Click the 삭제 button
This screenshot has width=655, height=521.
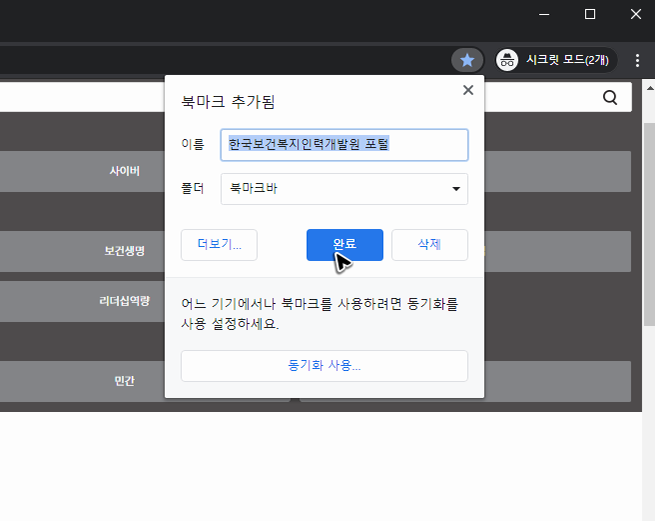tap(429, 245)
